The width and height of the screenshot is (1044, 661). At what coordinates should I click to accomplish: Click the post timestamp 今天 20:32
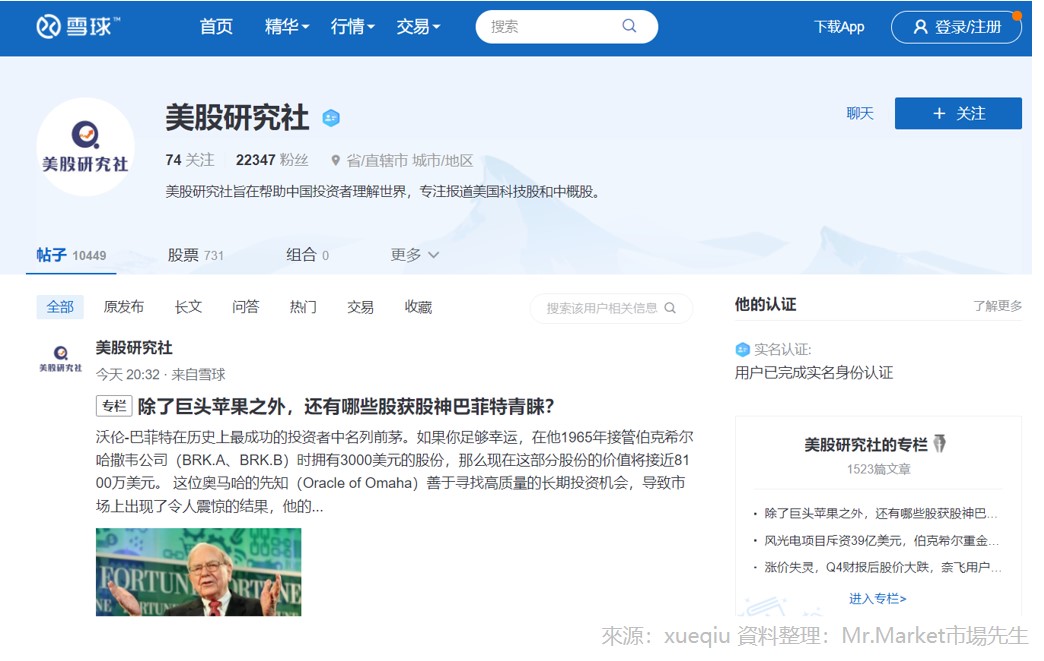[128, 375]
